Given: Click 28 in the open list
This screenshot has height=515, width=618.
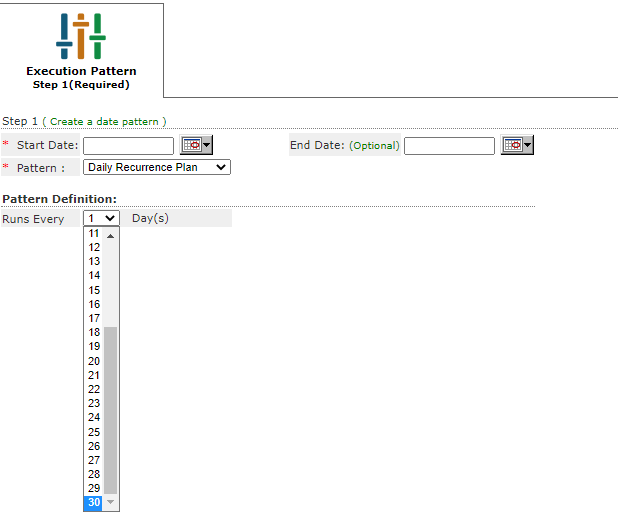Looking at the screenshot, I should tap(94, 474).
